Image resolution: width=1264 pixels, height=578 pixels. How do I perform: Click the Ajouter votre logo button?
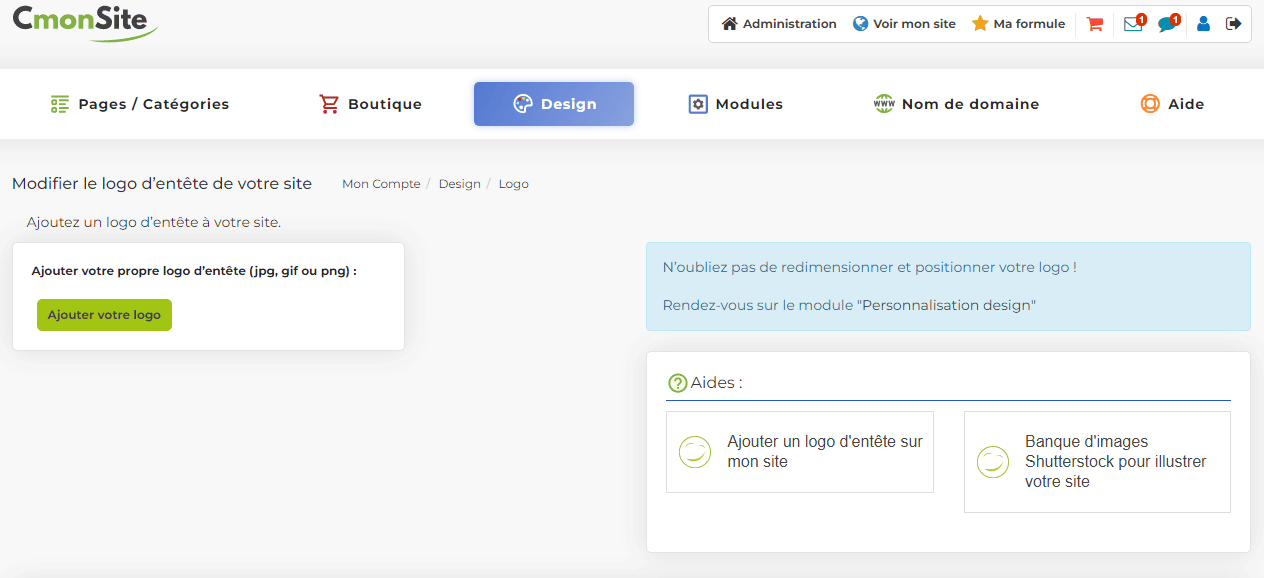(x=104, y=315)
